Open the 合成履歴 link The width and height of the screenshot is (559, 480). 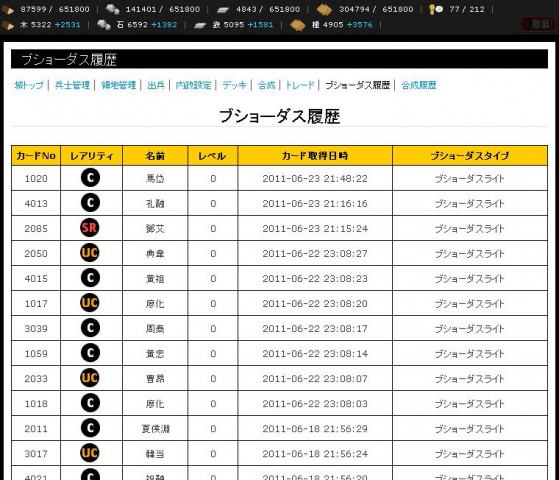click(419, 85)
